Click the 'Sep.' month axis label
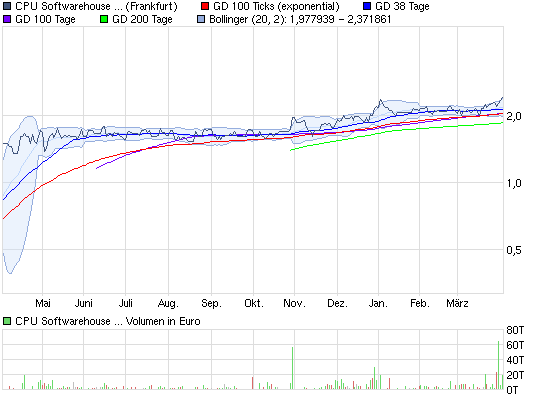The width and height of the screenshot is (545, 411). [x=211, y=304]
